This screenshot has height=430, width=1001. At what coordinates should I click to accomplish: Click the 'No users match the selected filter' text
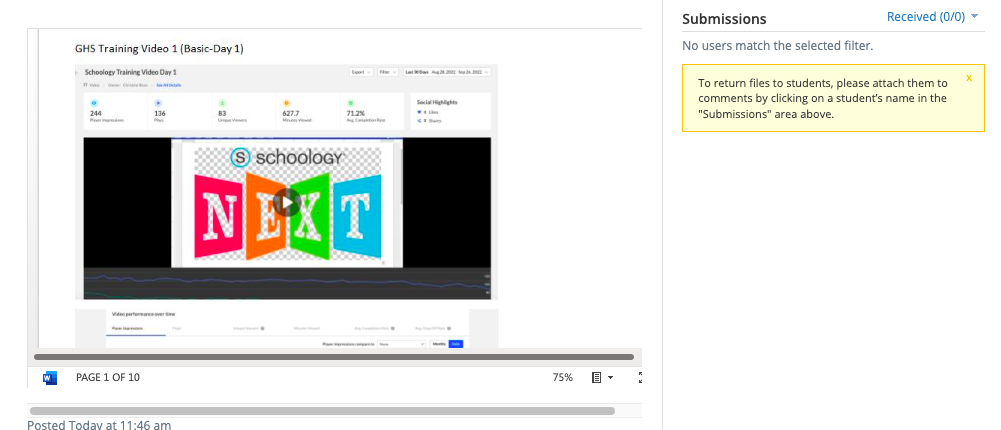pos(777,46)
